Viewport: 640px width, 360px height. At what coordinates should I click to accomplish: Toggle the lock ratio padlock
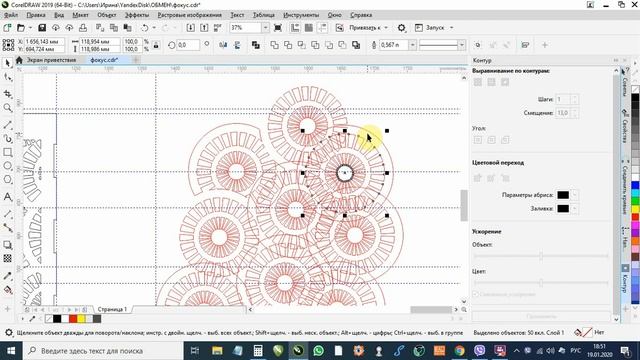click(156, 45)
